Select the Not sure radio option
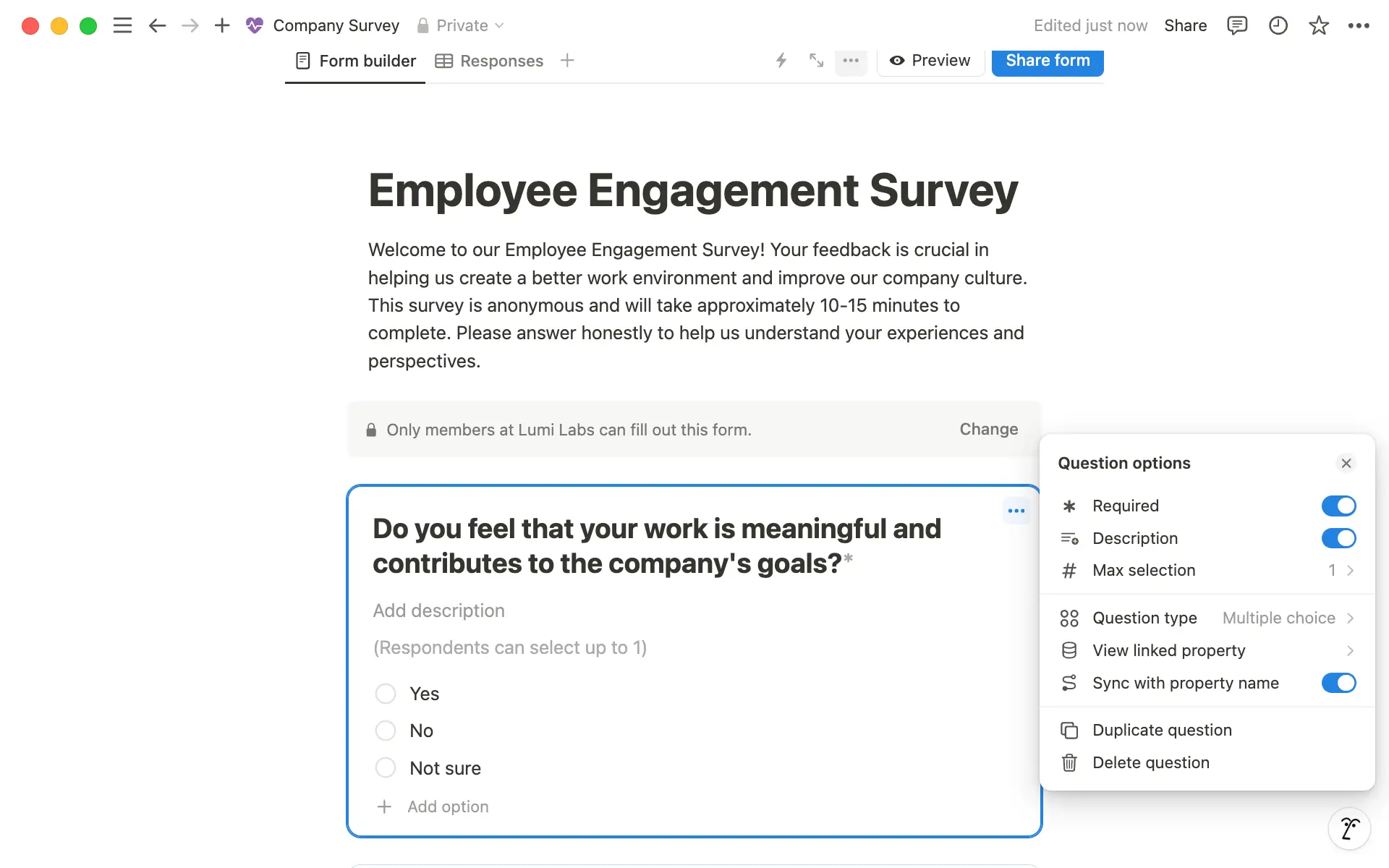The width and height of the screenshot is (1389, 868). (386, 767)
